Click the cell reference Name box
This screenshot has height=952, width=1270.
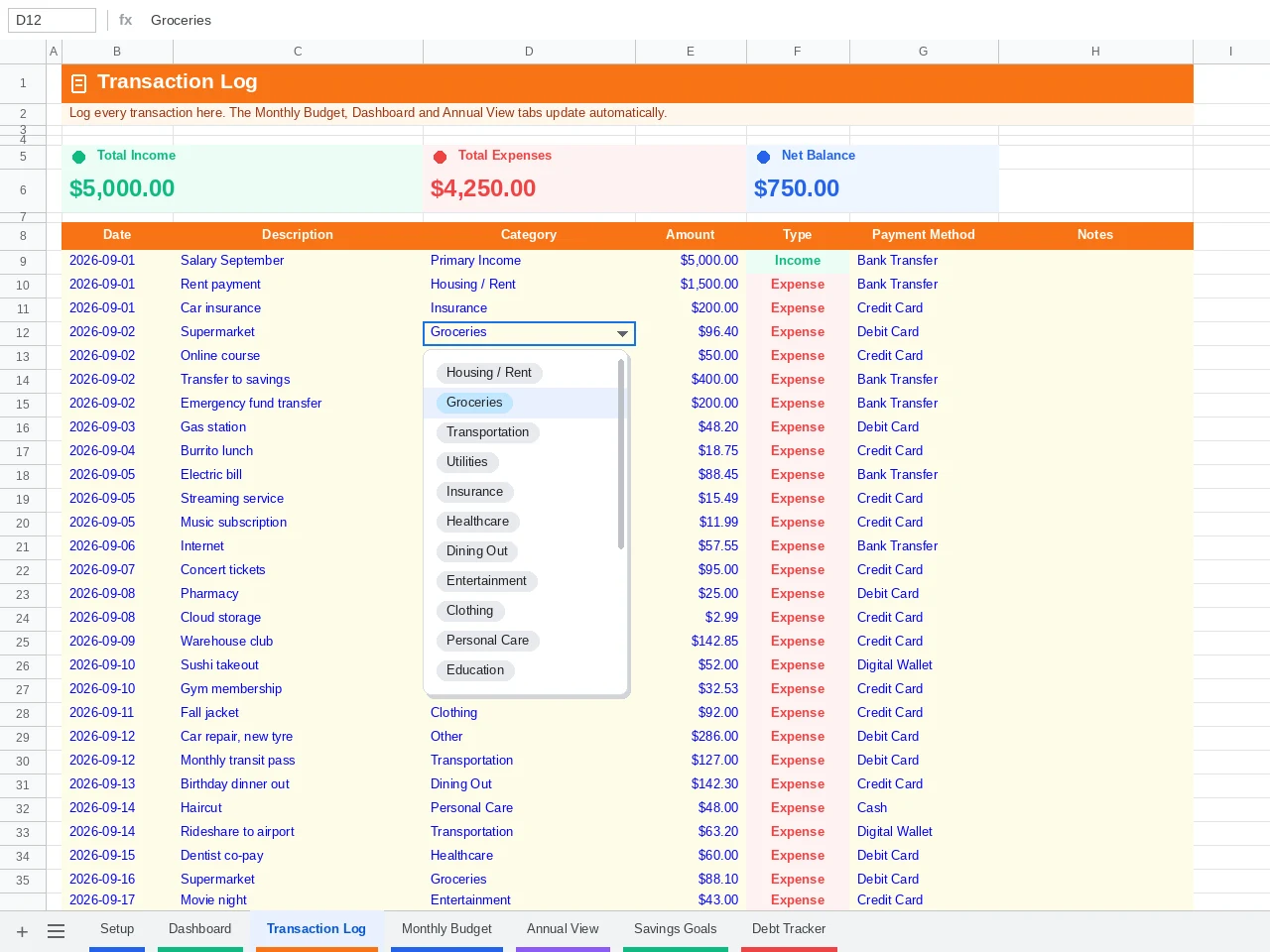(52, 20)
